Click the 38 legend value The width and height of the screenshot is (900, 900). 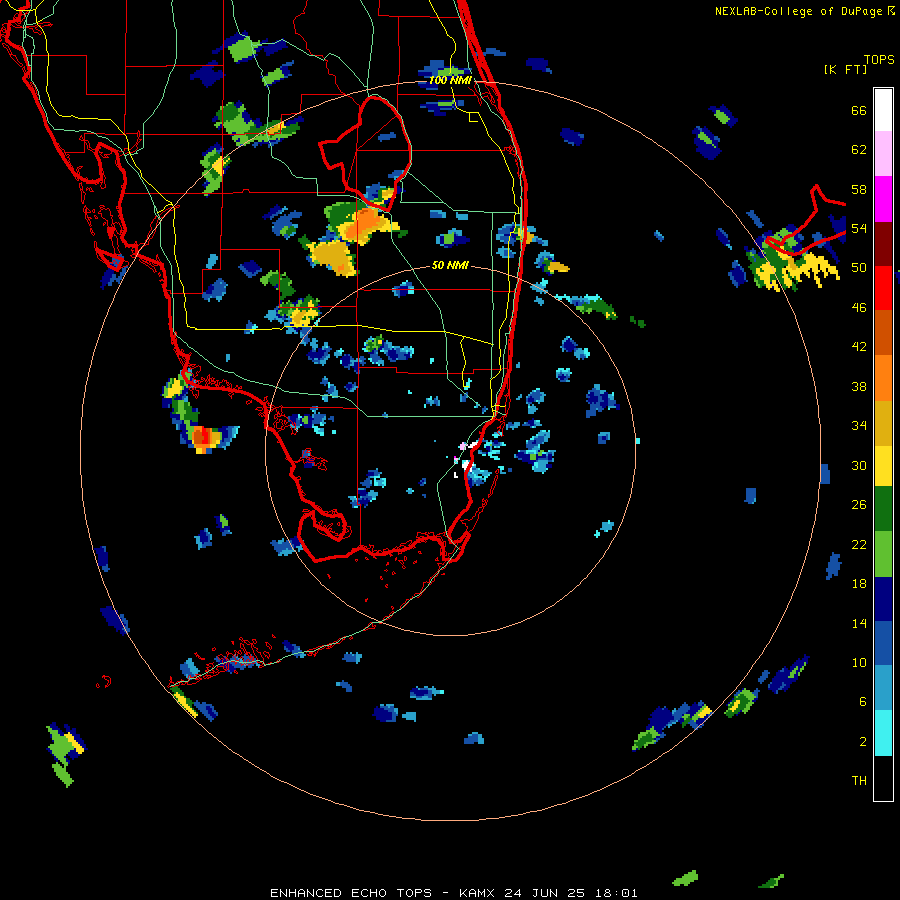[859, 387]
